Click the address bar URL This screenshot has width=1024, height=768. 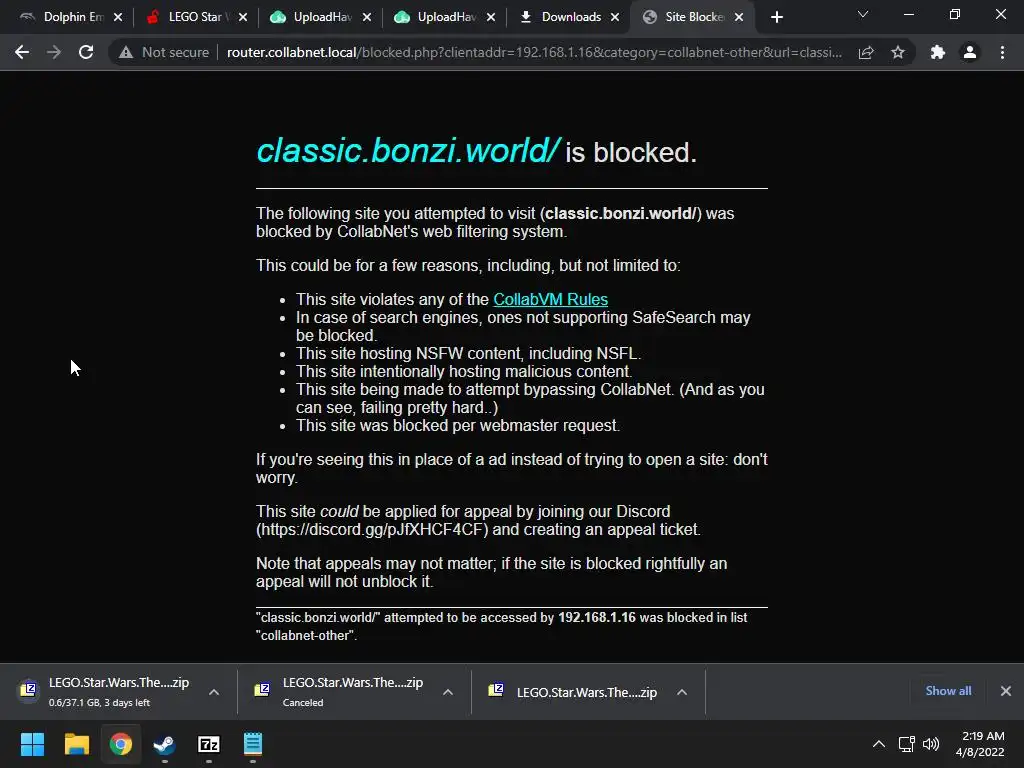(534, 52)
